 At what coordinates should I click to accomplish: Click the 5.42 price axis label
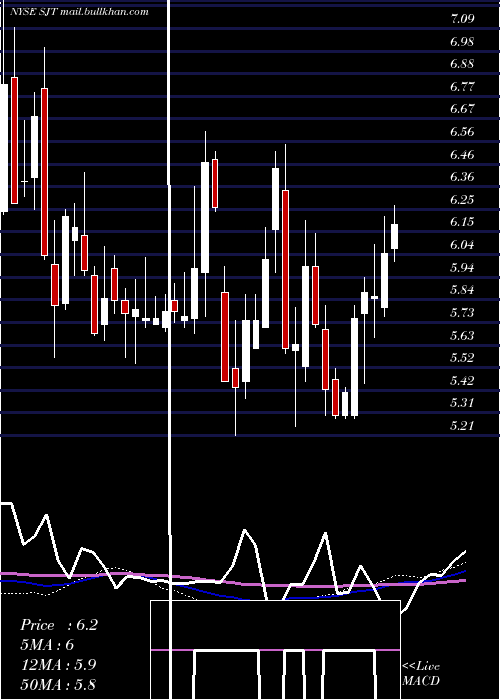pos(462,381)
